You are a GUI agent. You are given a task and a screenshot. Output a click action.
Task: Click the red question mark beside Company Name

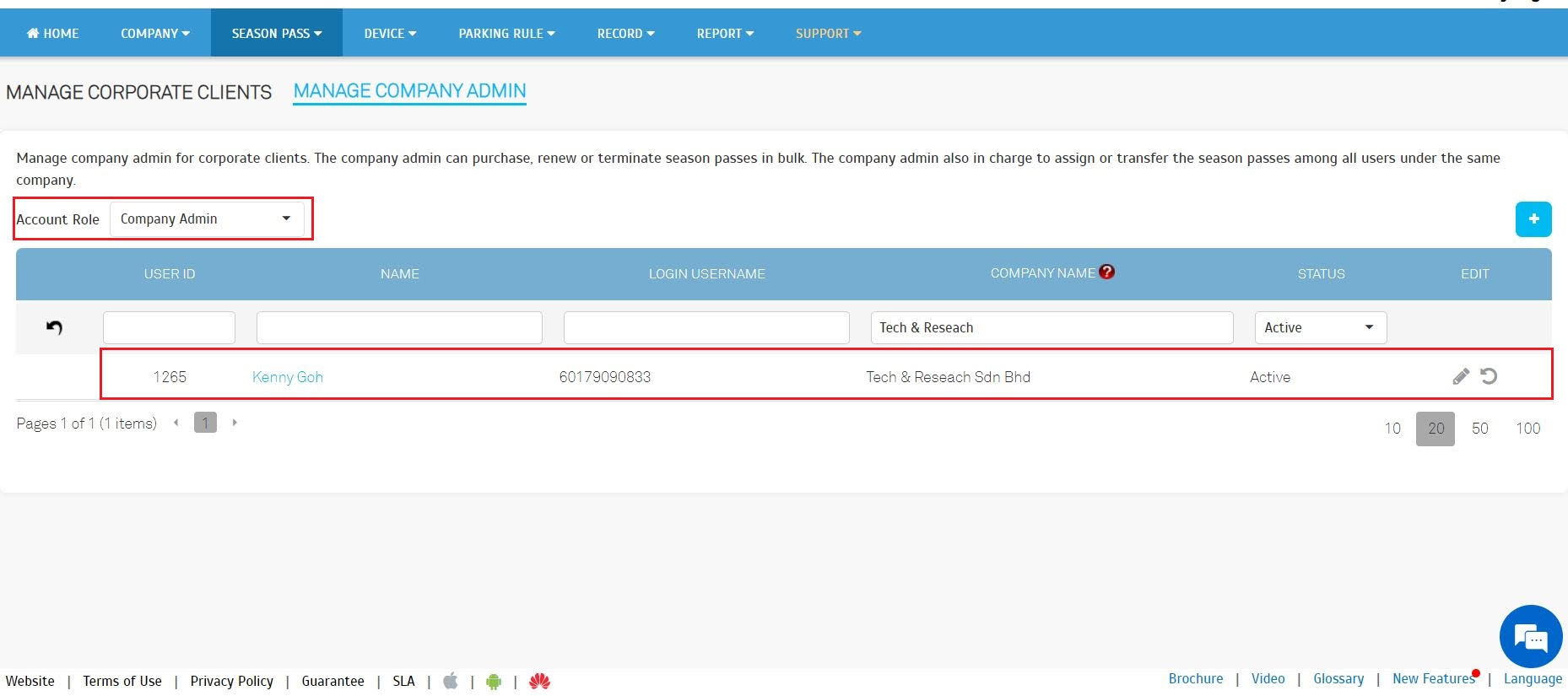pyautogui.click(x=1107, y=272)
